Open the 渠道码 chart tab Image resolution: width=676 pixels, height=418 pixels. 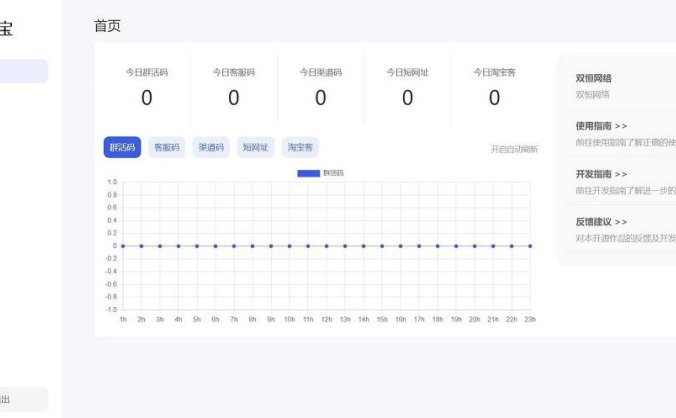(x=210, y=147)
